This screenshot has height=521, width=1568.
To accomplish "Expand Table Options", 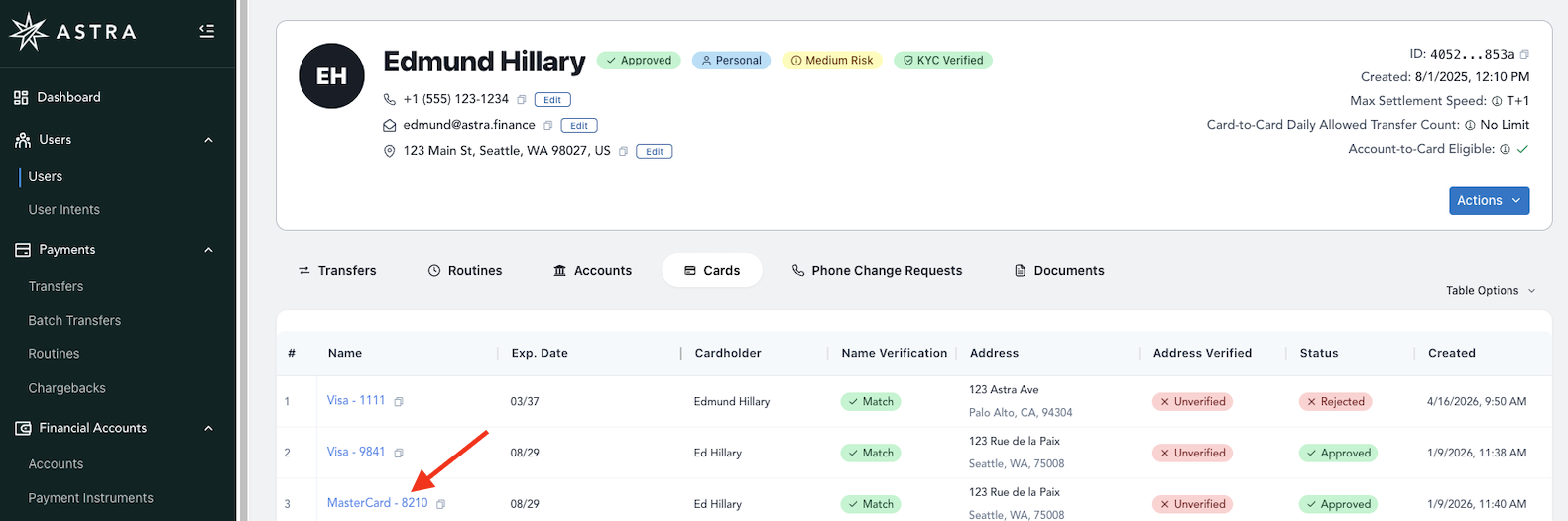I will click(x=1491, y=290).
